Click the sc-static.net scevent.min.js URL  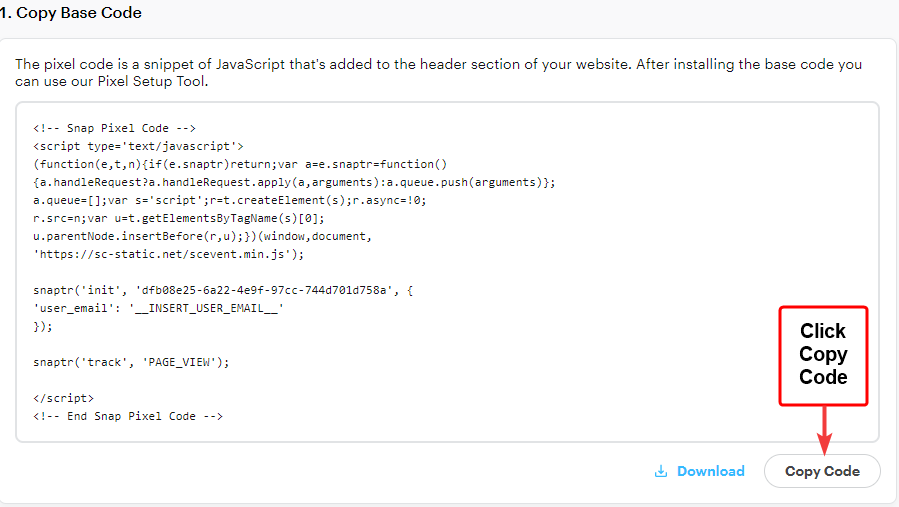coord(170,254)
